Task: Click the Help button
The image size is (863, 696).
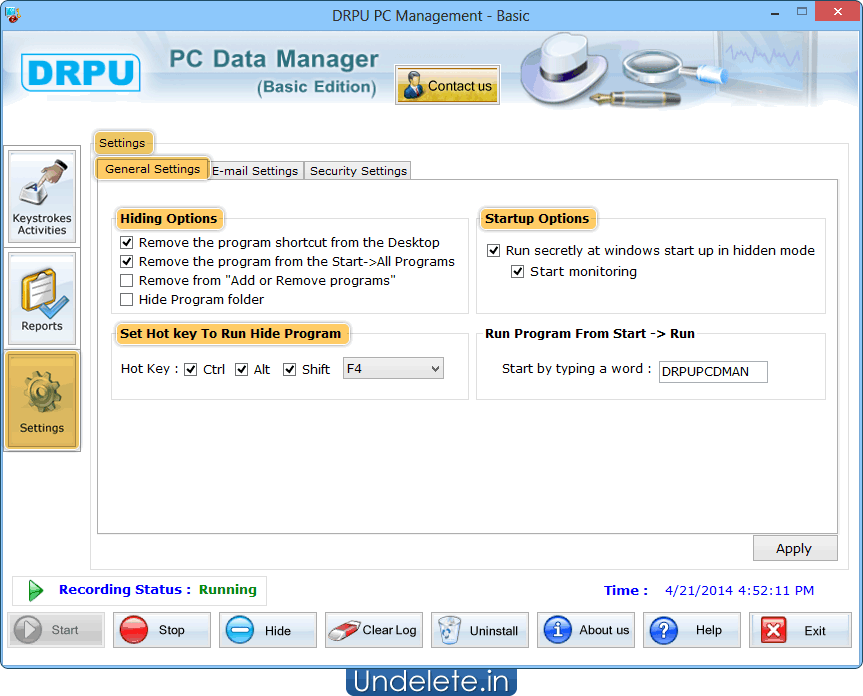Action: [x=692, y=630]
